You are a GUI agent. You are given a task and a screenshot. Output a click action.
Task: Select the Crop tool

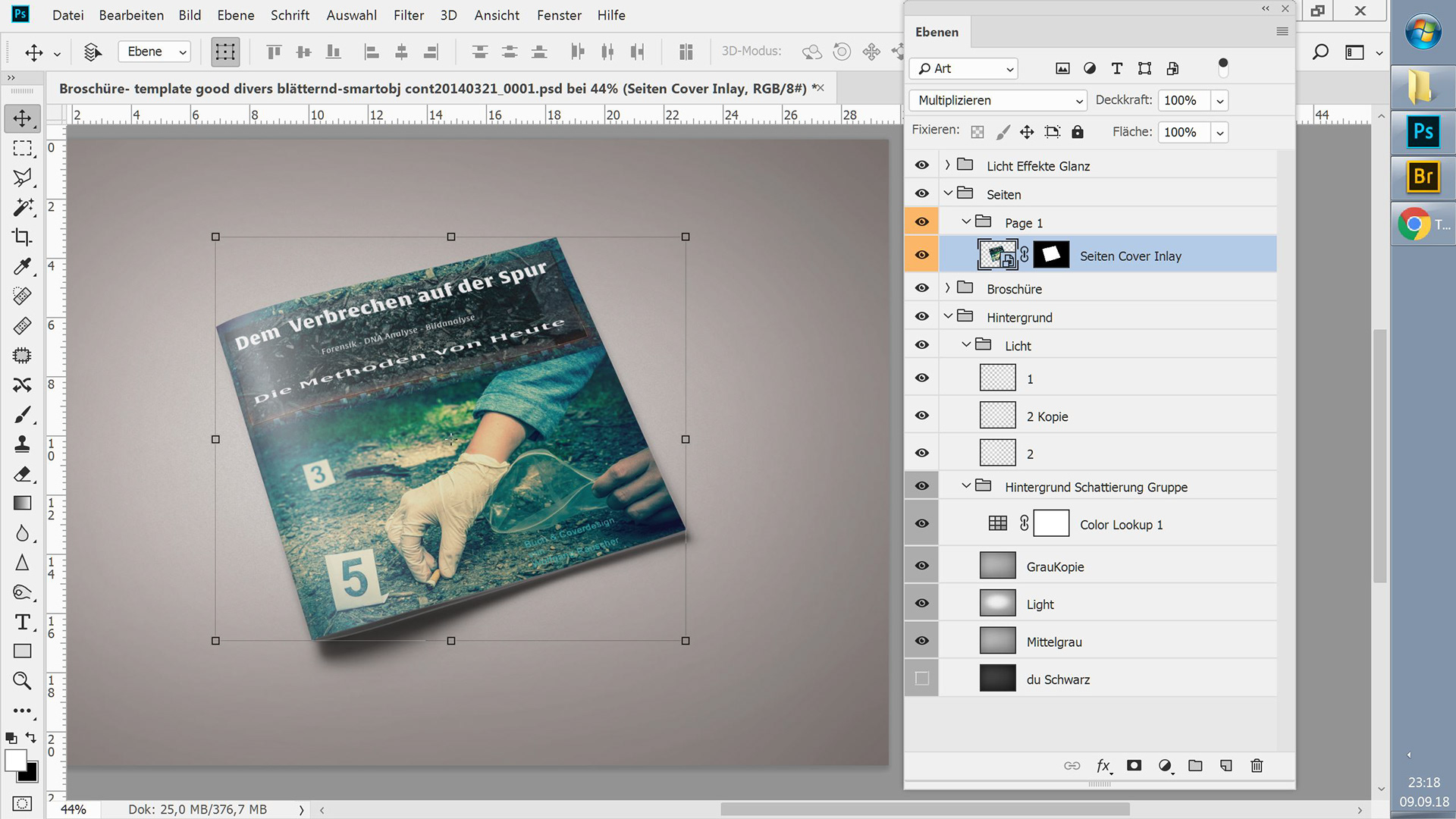pos(22,237)
